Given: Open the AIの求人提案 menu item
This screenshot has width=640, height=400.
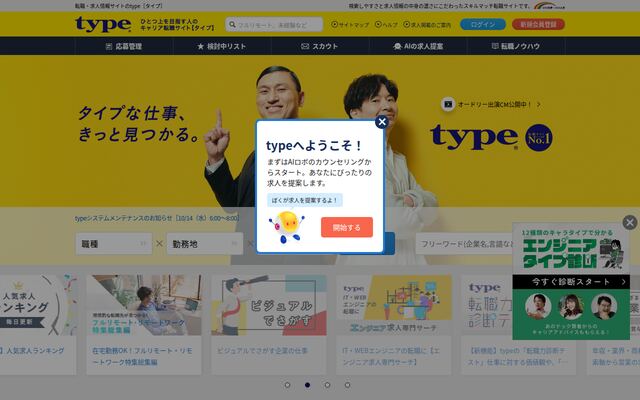Looking at the screenshot, I should click(x=418, y=46).
